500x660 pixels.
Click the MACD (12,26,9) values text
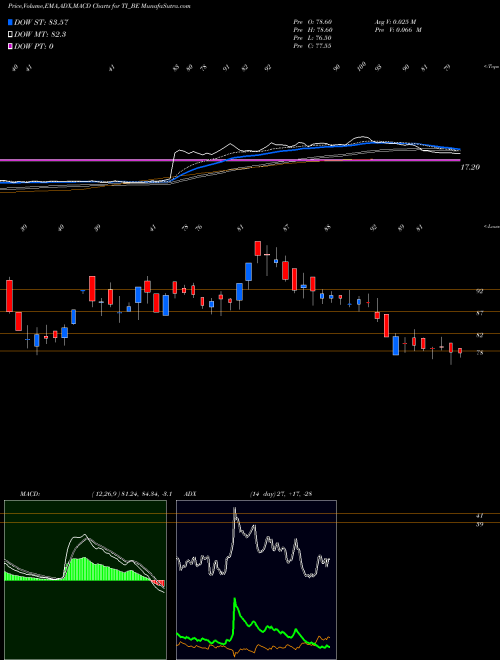(x=131, y=494)
